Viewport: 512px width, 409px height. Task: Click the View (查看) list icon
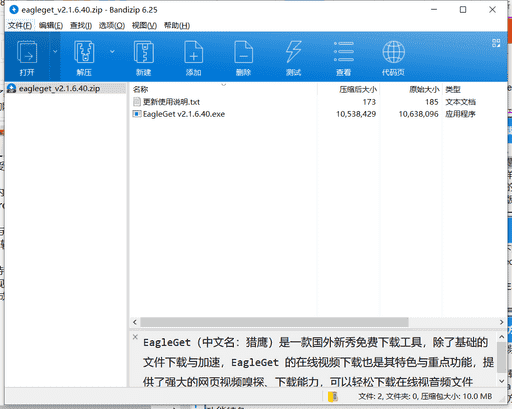344,52
